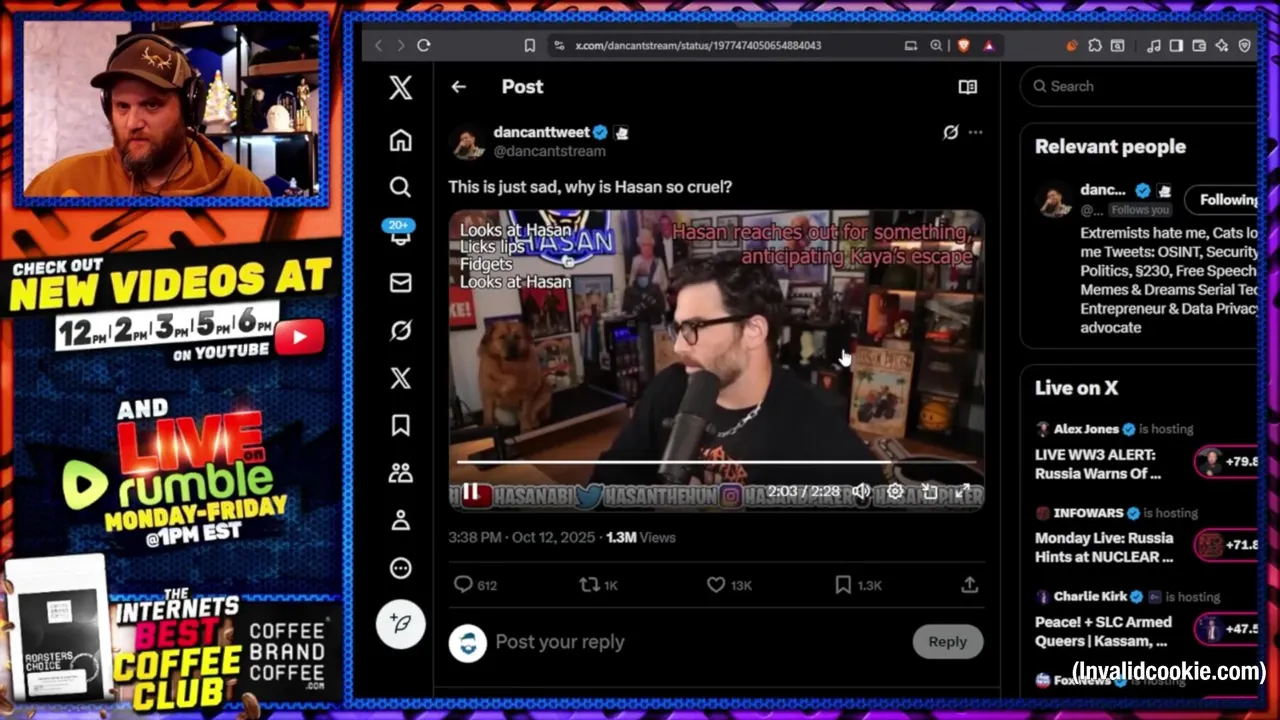
Task: Click the x.com URL in the address bar
Action: [x=698, y=46]
